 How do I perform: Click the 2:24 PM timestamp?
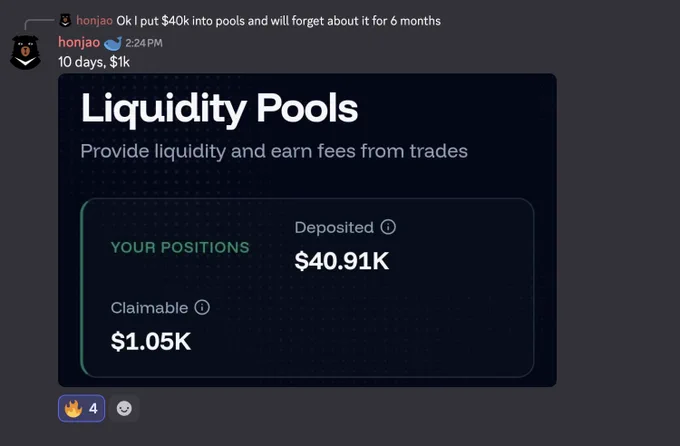click(x=144, y=43)
